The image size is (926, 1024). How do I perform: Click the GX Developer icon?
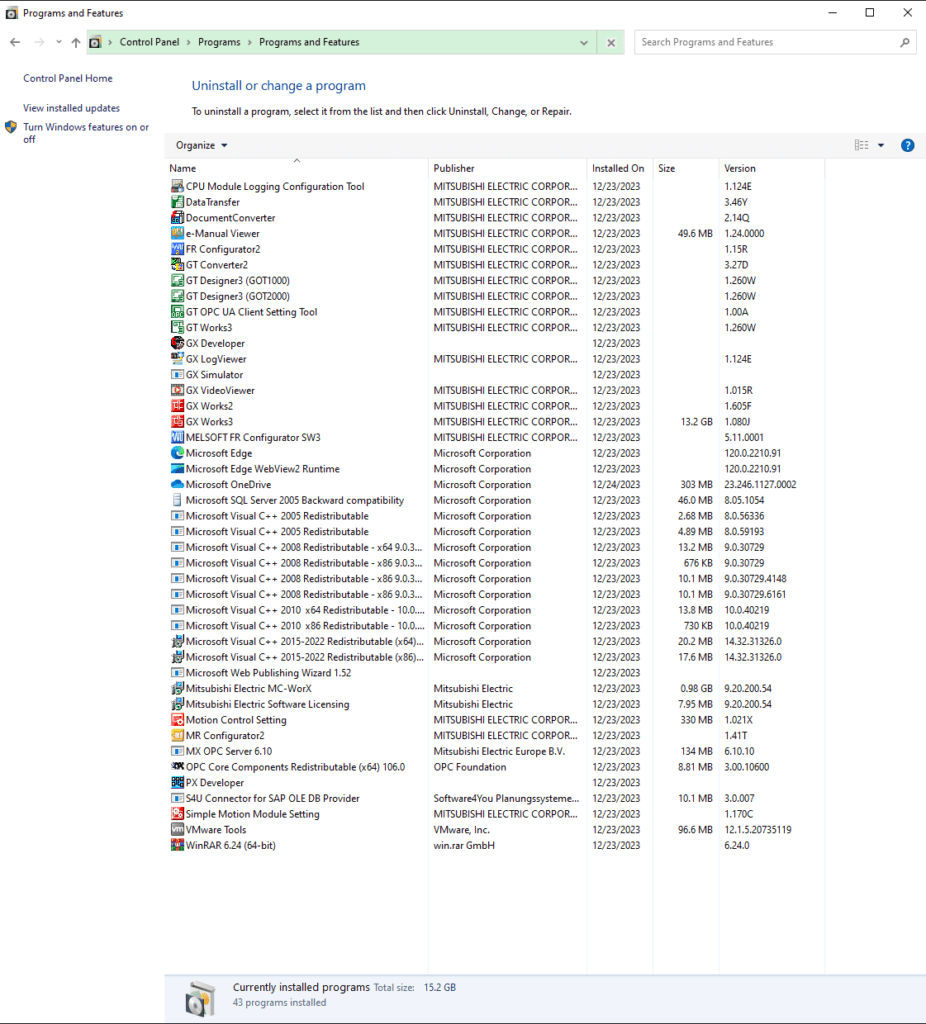[x=177, y=343]
